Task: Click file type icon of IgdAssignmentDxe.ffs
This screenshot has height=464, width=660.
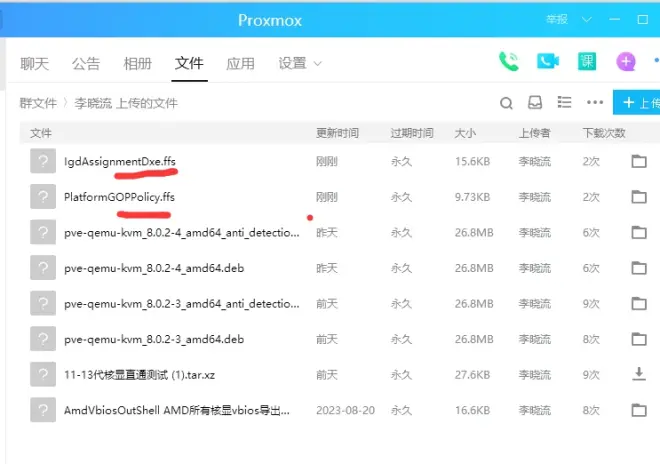Action: tap(43, 161)
